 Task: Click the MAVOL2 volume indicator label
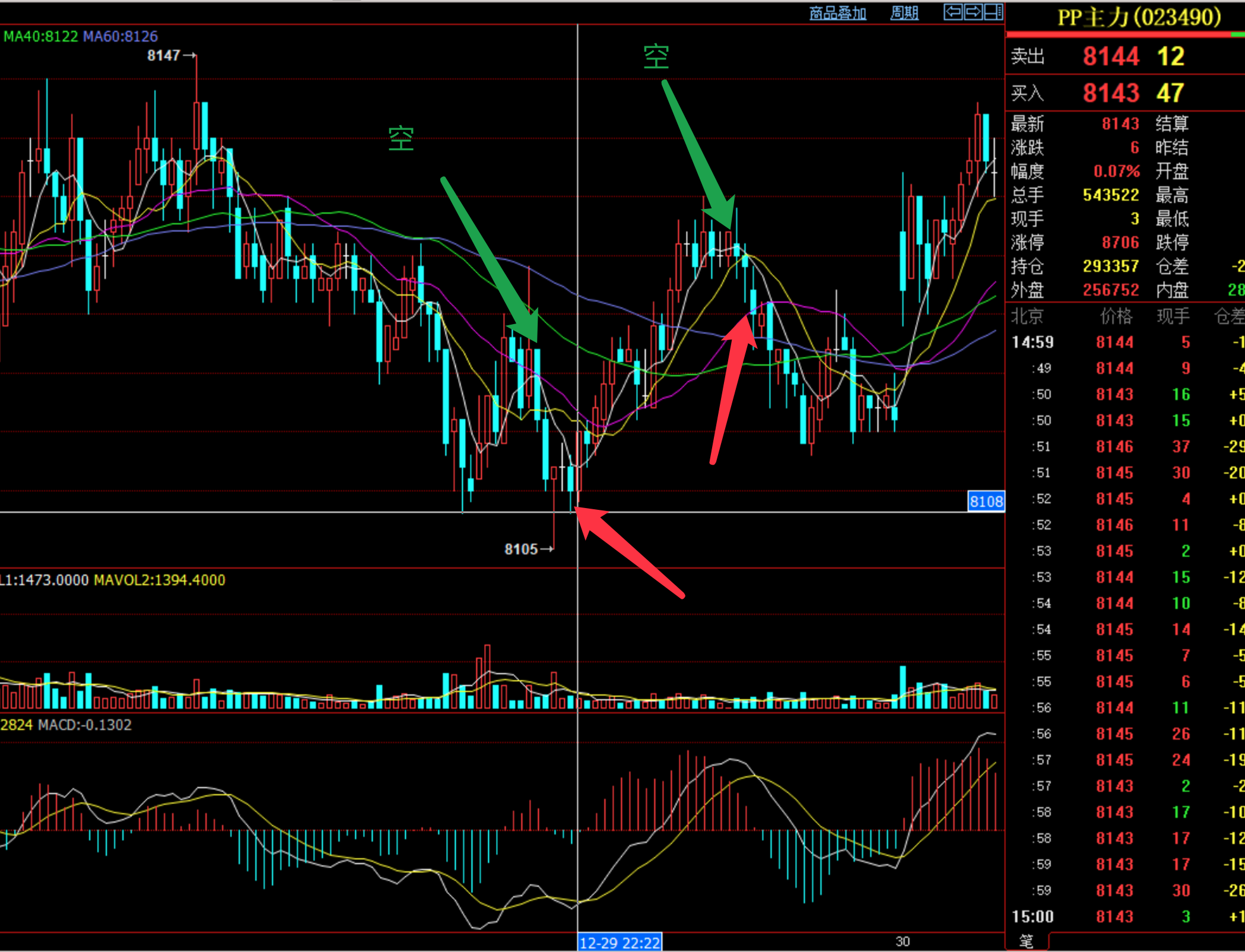point(160,580)
